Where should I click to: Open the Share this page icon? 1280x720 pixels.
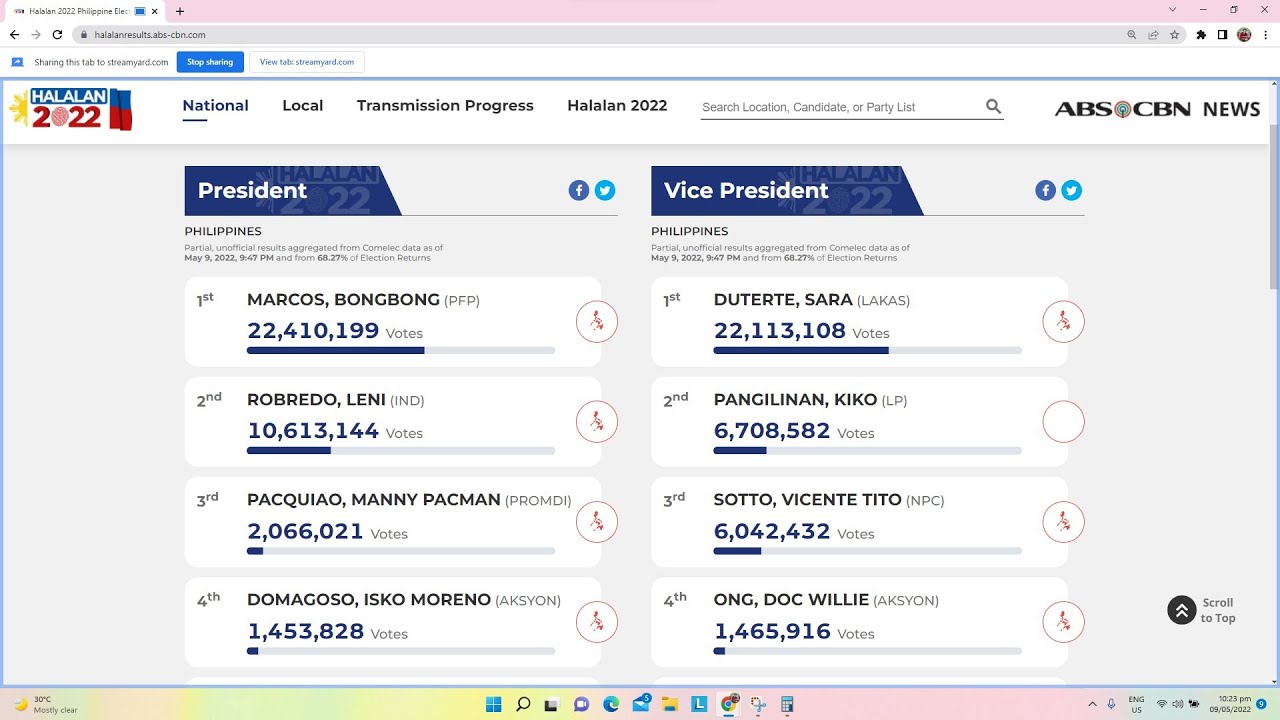(x=1153, y=34)
